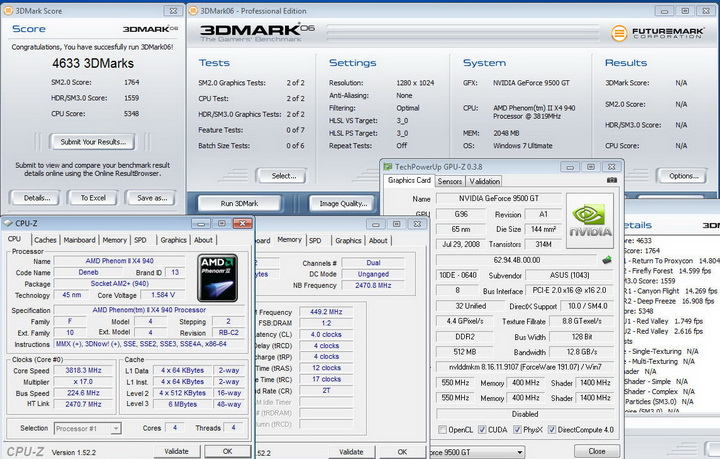720x459 pixels.
Task: Click the AMD Phenom II logo in CPU-Z
Action: [217, 278]
